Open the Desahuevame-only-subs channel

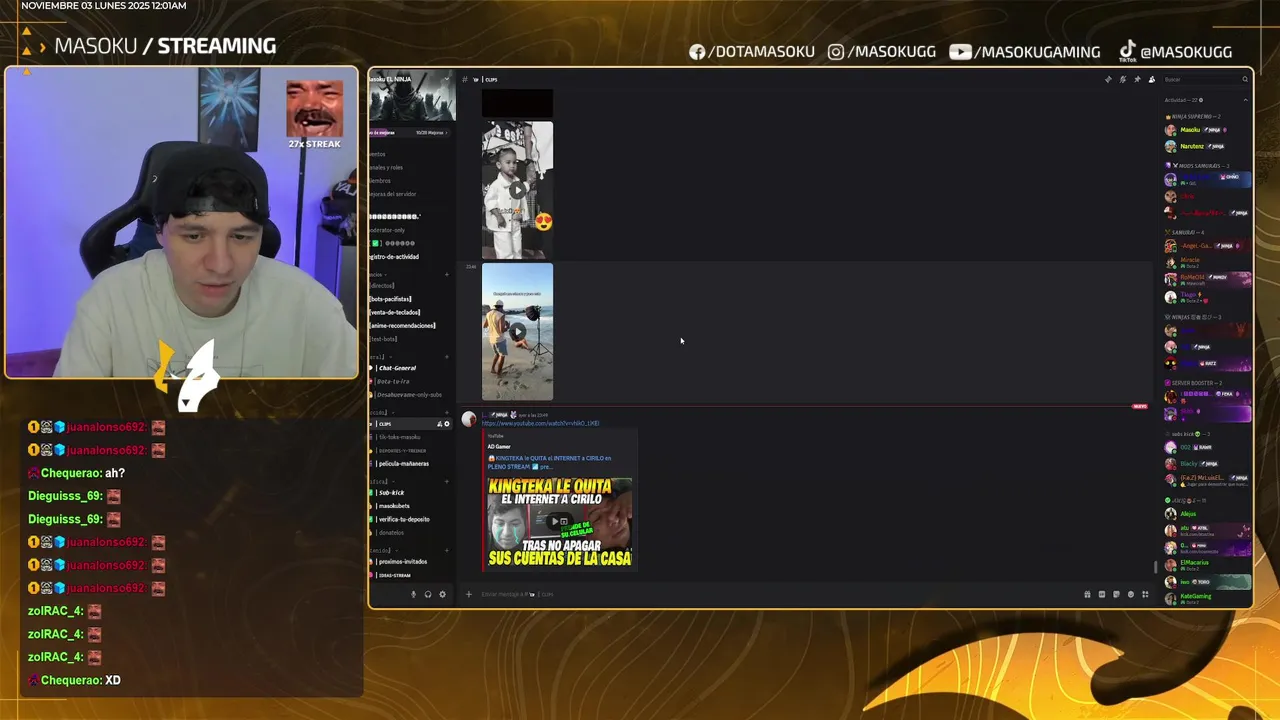pos(408,394)
